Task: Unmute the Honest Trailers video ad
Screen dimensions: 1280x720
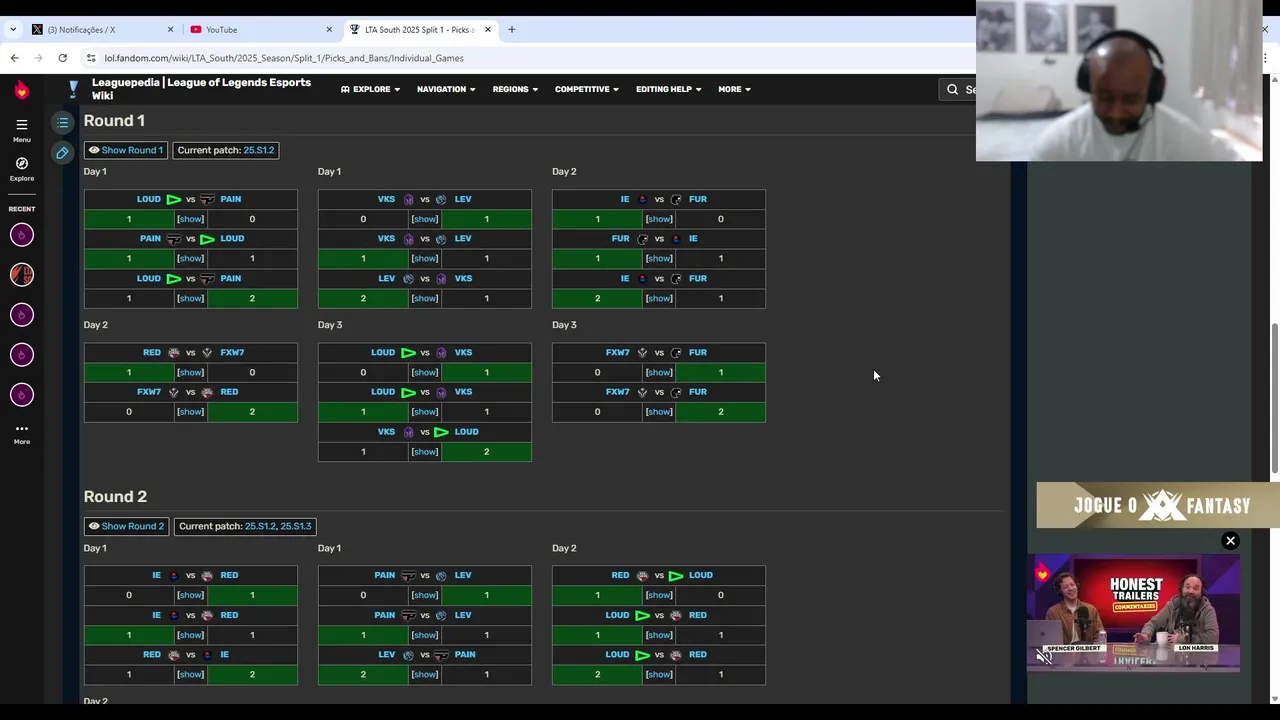Action: (x=1044, y=657)
